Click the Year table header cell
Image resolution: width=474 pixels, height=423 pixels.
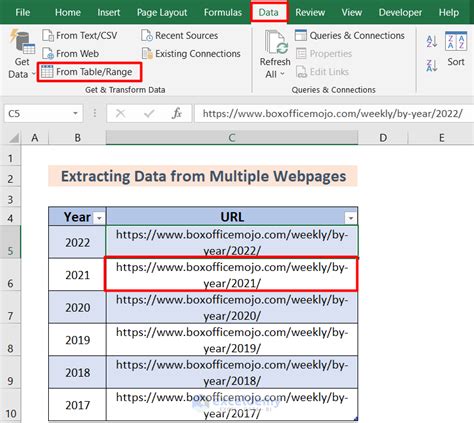pyautogui.click(x=77, y=217)
